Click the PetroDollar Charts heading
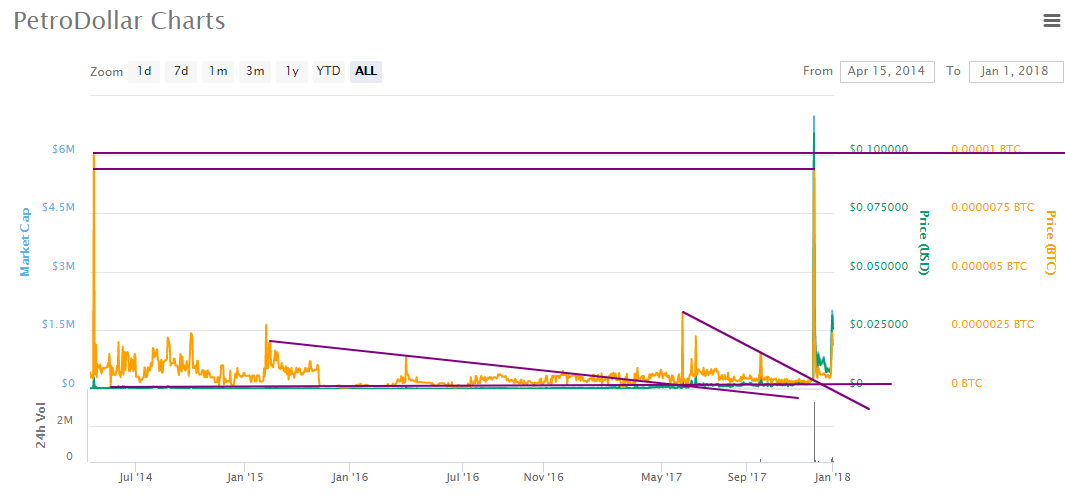 pyautogui.click(x=120, y=20)
